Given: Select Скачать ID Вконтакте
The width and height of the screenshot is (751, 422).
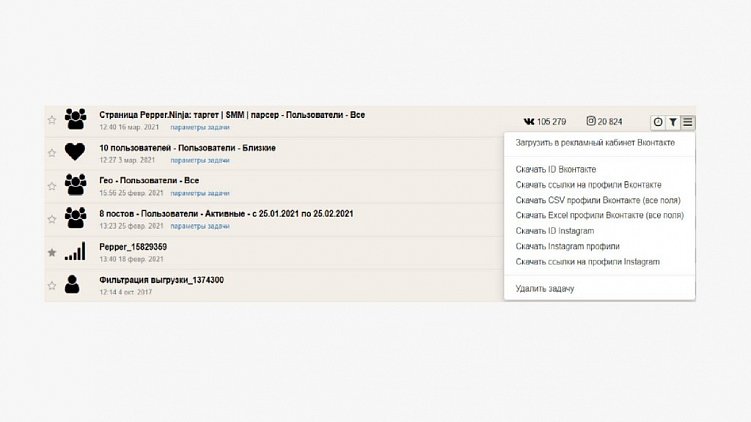Looking at the screenshot, I should pos(556,170).
